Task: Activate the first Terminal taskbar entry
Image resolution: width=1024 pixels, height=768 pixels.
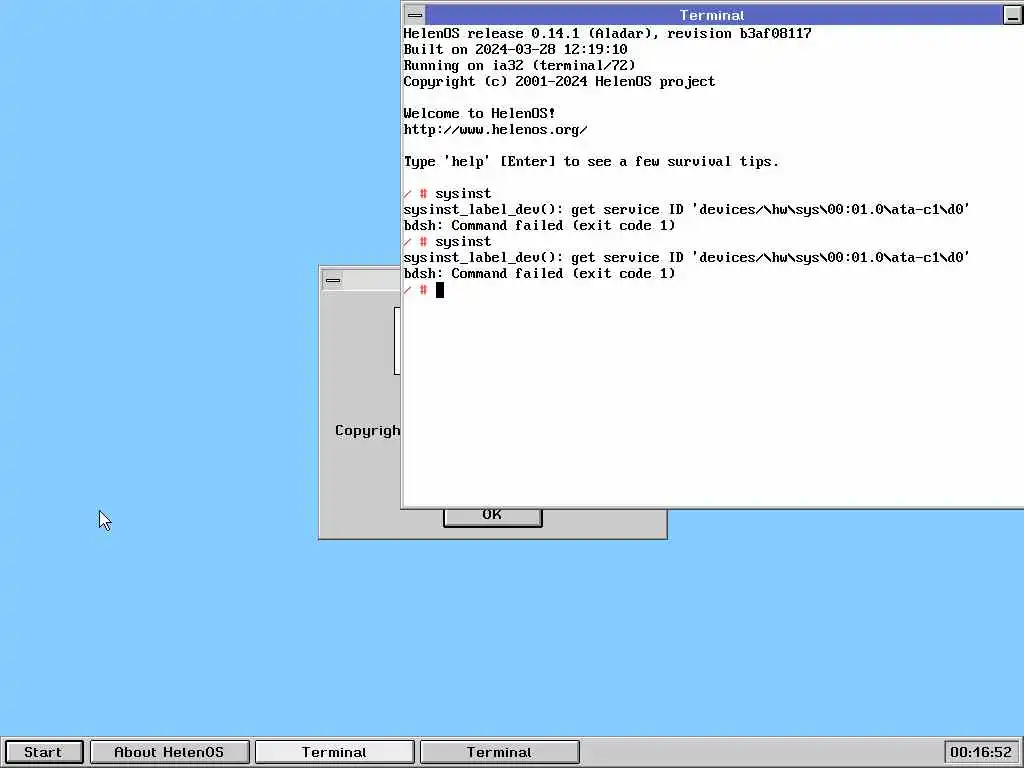Action: coord(334,752)
